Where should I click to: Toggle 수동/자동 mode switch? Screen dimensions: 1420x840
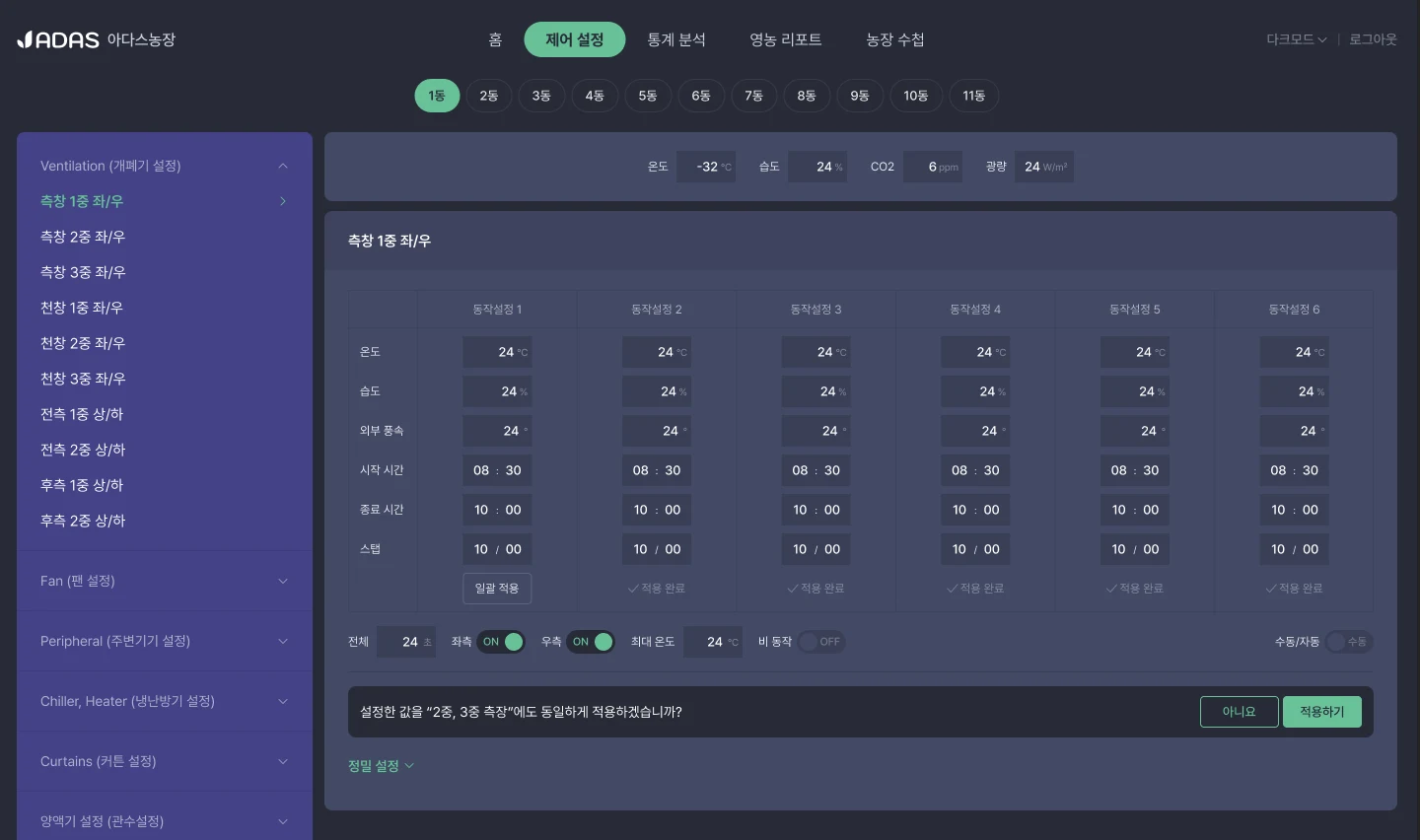coord(1348,642)
